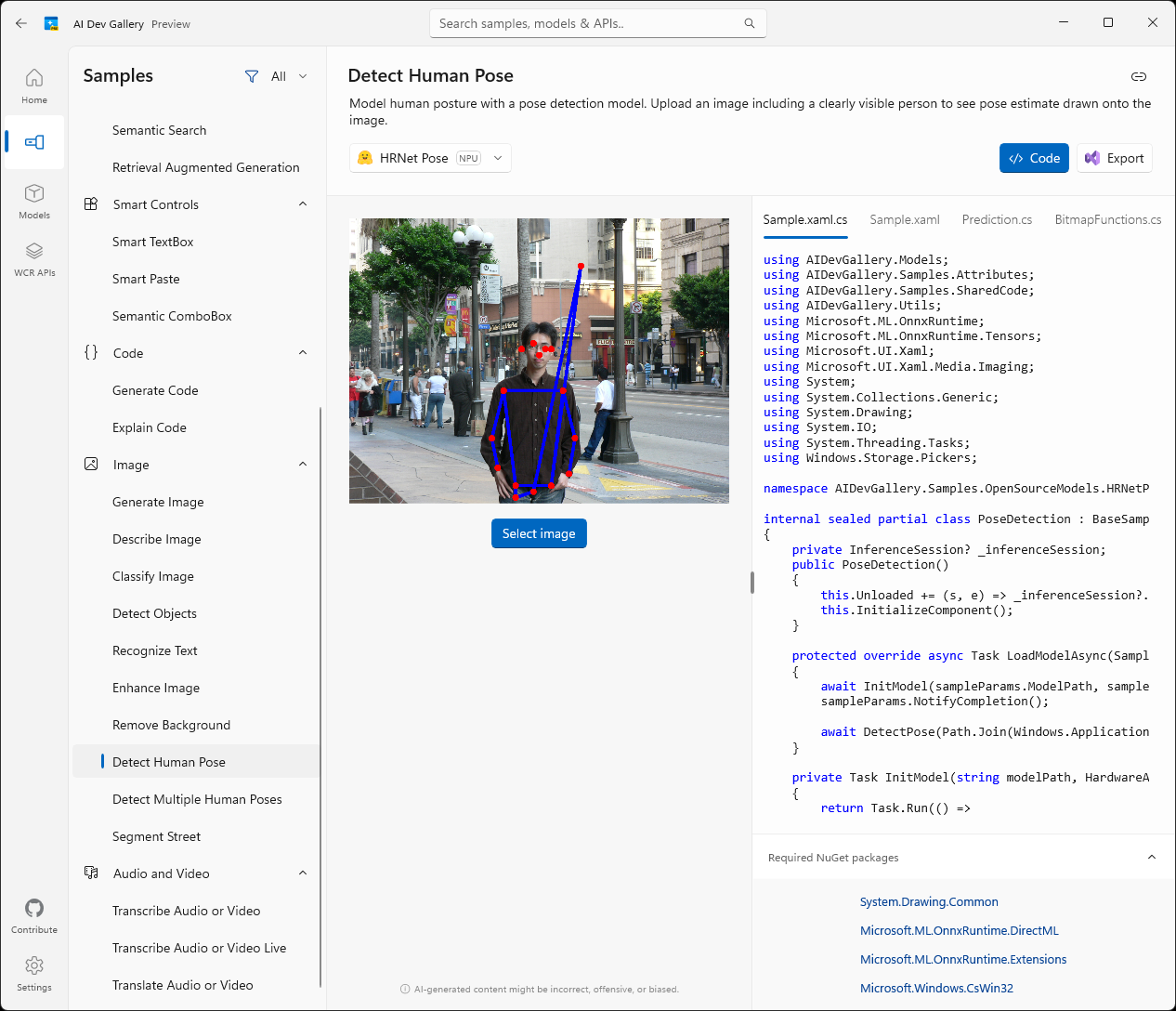Select the Segment Street sample

click(156, 836)
